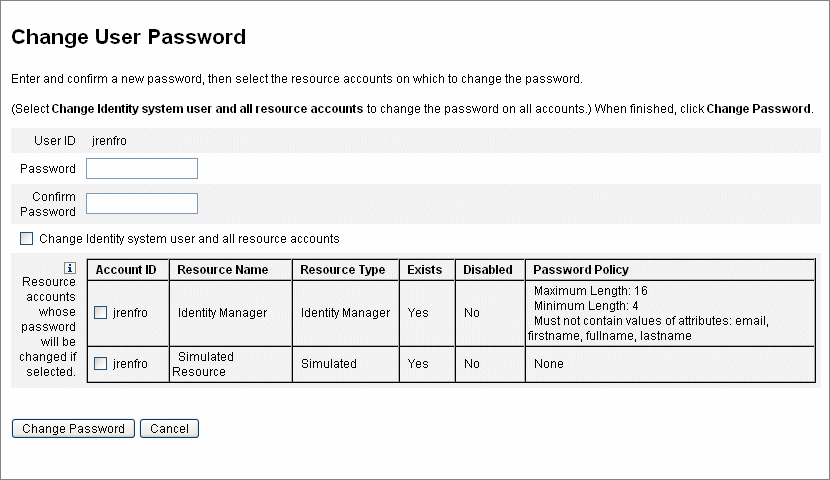This screenshot has height=480, width=830.
Task: Focus the Confirm Password input field
Action: pyautogui.click(x=142, y=204)
